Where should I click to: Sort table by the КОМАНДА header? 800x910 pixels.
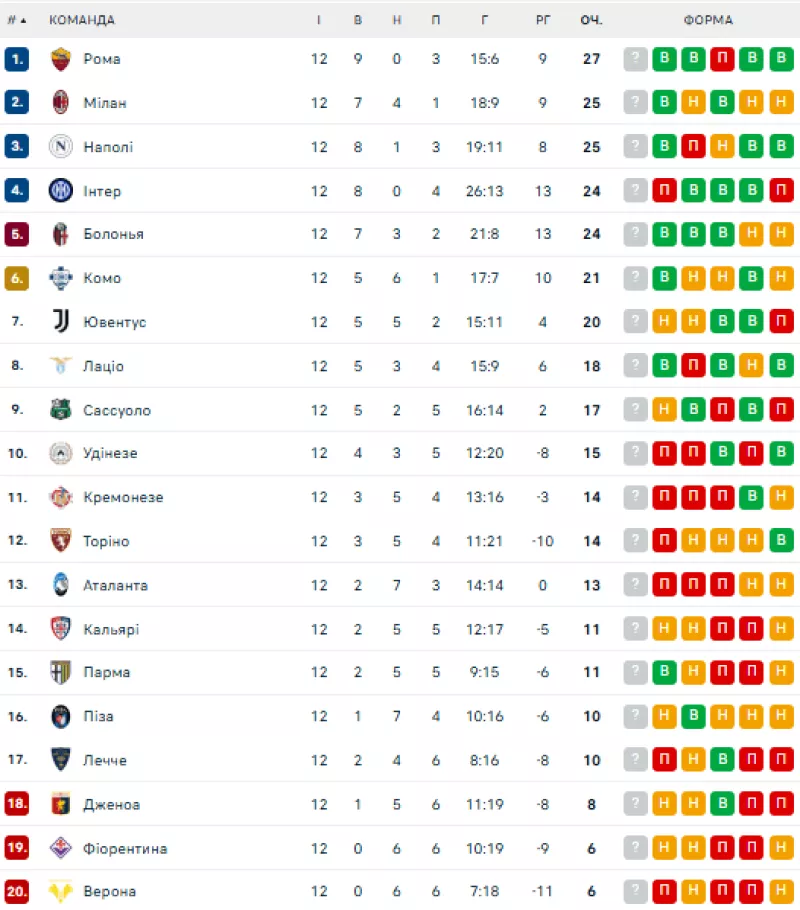pyautogui.click(x=82, y=20)
